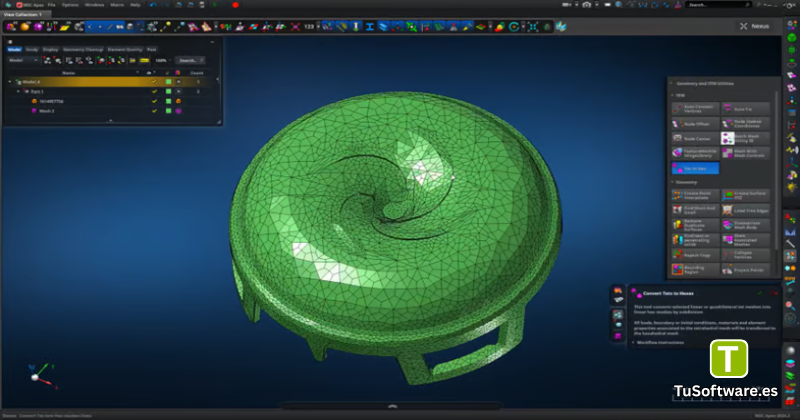Click the red record macro button
This screenshot has width=800, height=420.
click(235, 5)
